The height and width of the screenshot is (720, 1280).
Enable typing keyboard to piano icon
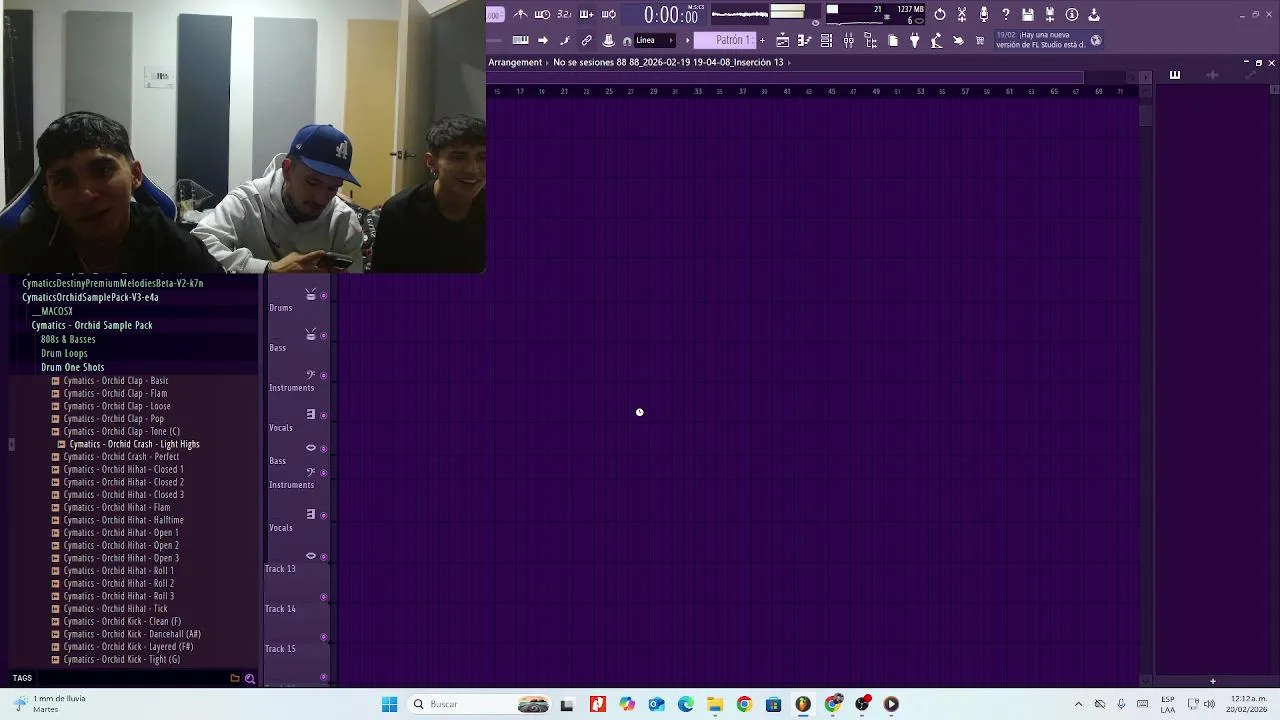point(521,40)
